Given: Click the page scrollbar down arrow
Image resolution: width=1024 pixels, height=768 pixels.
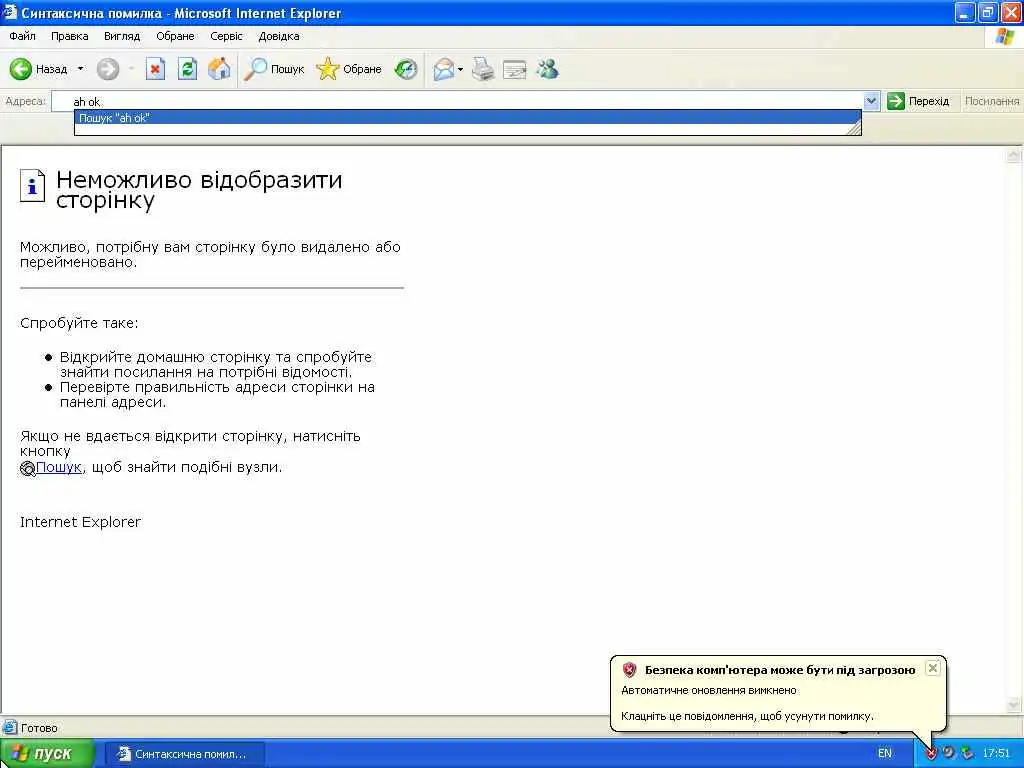Looking at the screenshot, I should coord(1014,705).
